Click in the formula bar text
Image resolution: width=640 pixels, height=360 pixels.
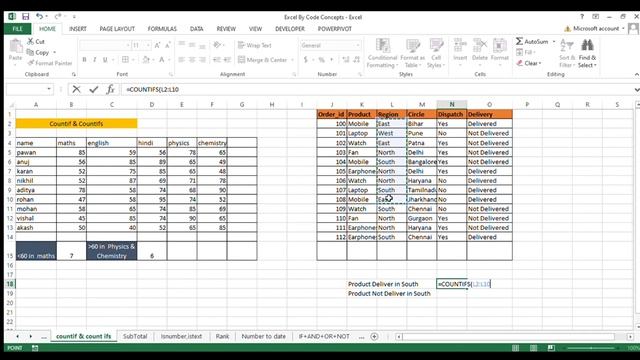[153, 89]
